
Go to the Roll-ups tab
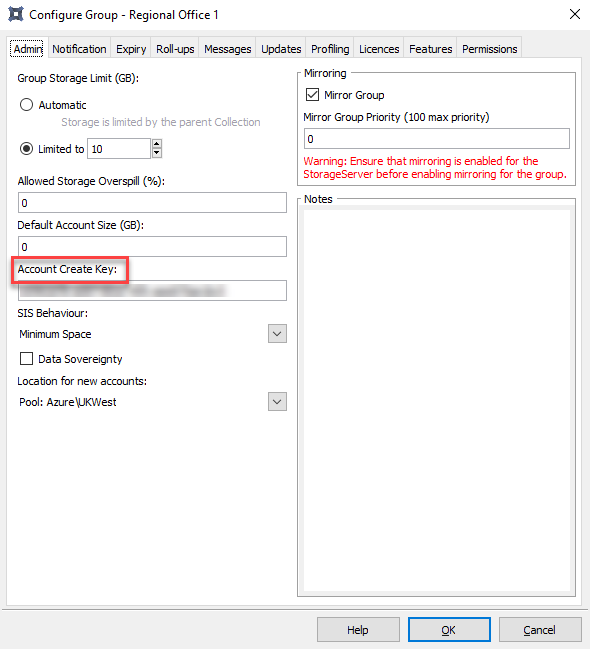(175, 49)
